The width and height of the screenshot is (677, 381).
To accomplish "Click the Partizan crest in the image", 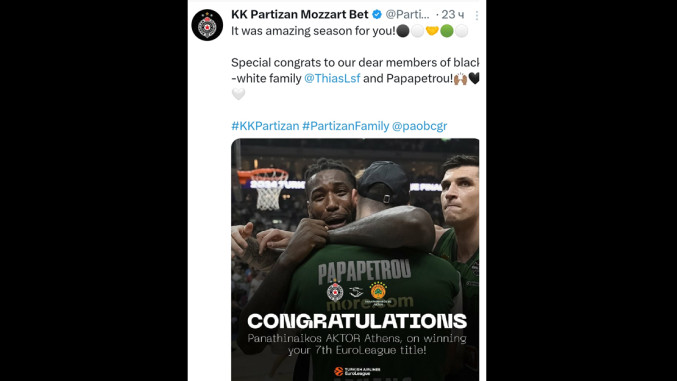I will pos(335,291).
